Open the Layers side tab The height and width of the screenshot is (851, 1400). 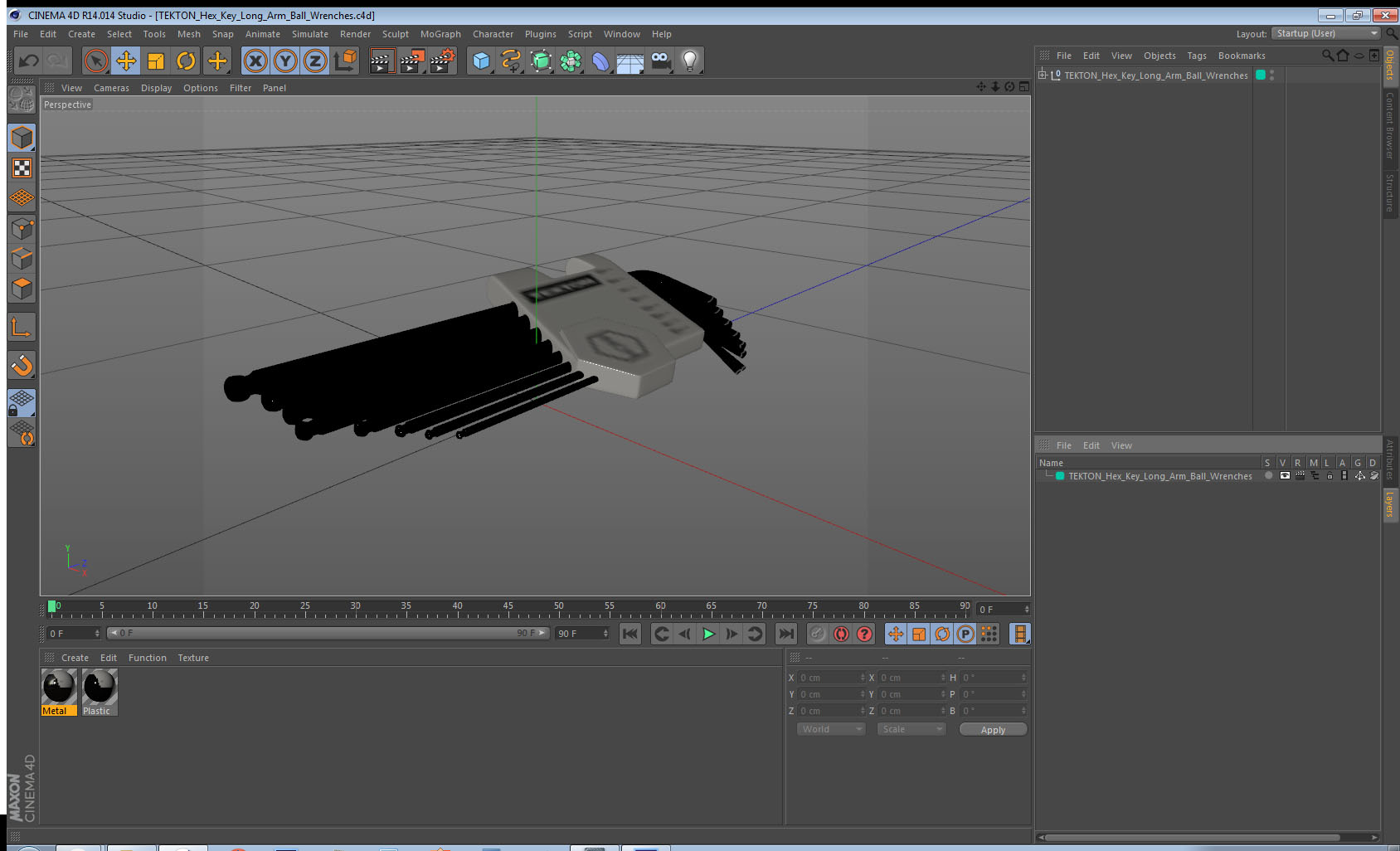click(1389, 503)
